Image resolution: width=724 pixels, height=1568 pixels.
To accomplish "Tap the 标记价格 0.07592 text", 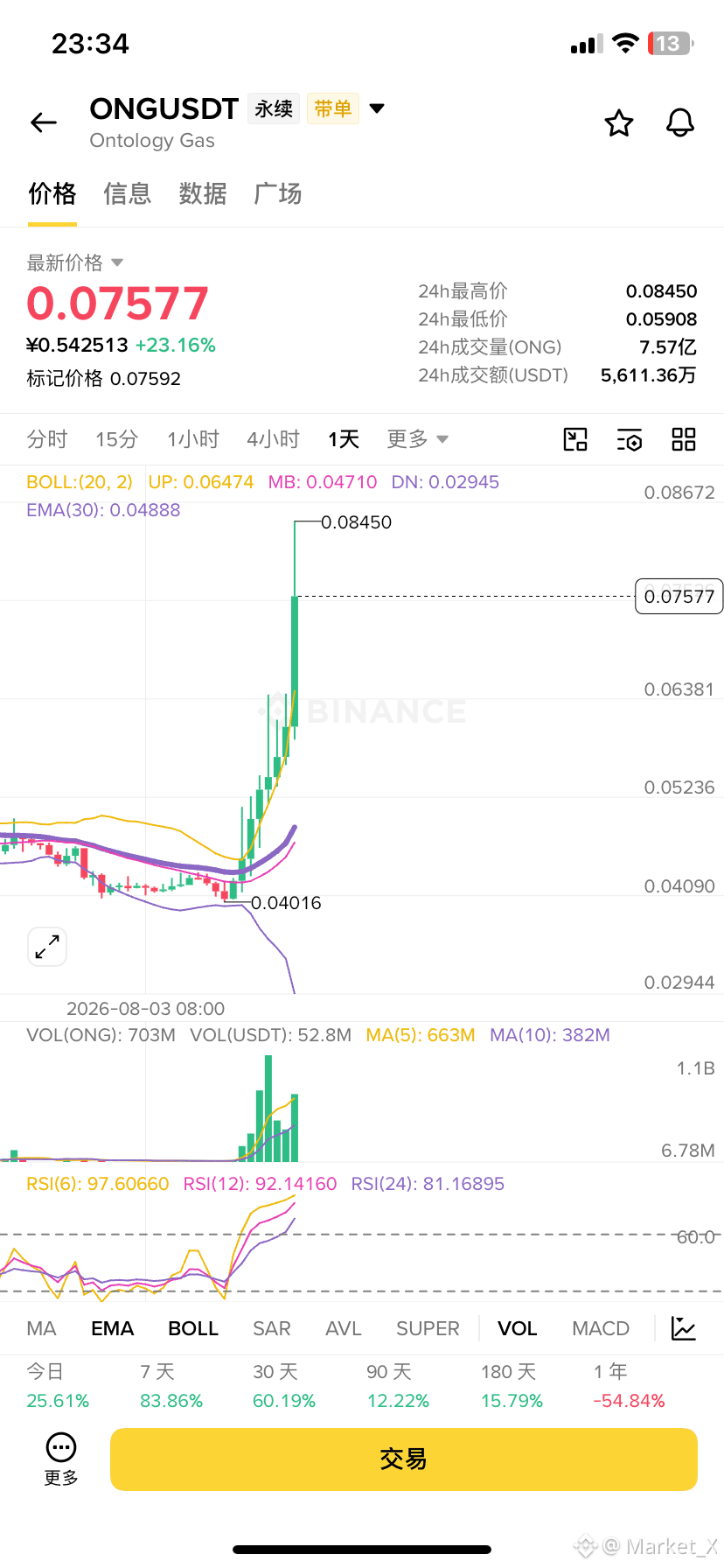I will (104, 379).
